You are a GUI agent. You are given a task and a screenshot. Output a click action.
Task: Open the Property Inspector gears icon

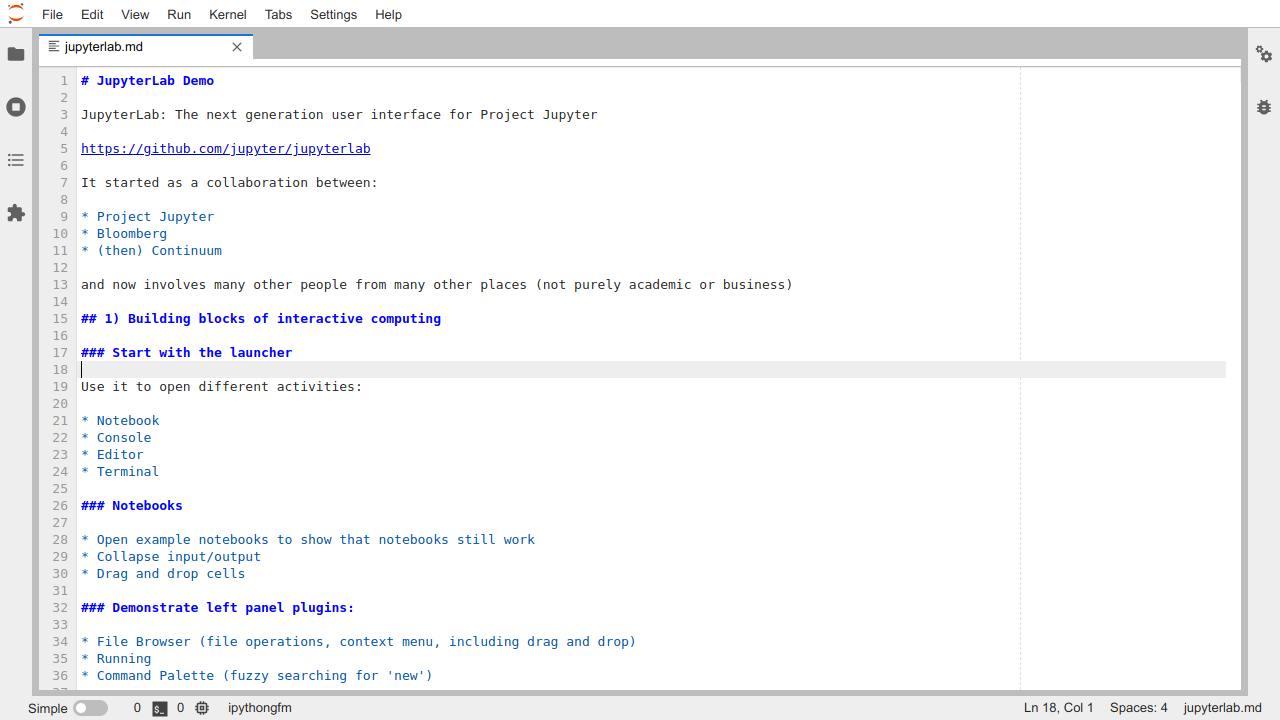(x=1264, y=54)
